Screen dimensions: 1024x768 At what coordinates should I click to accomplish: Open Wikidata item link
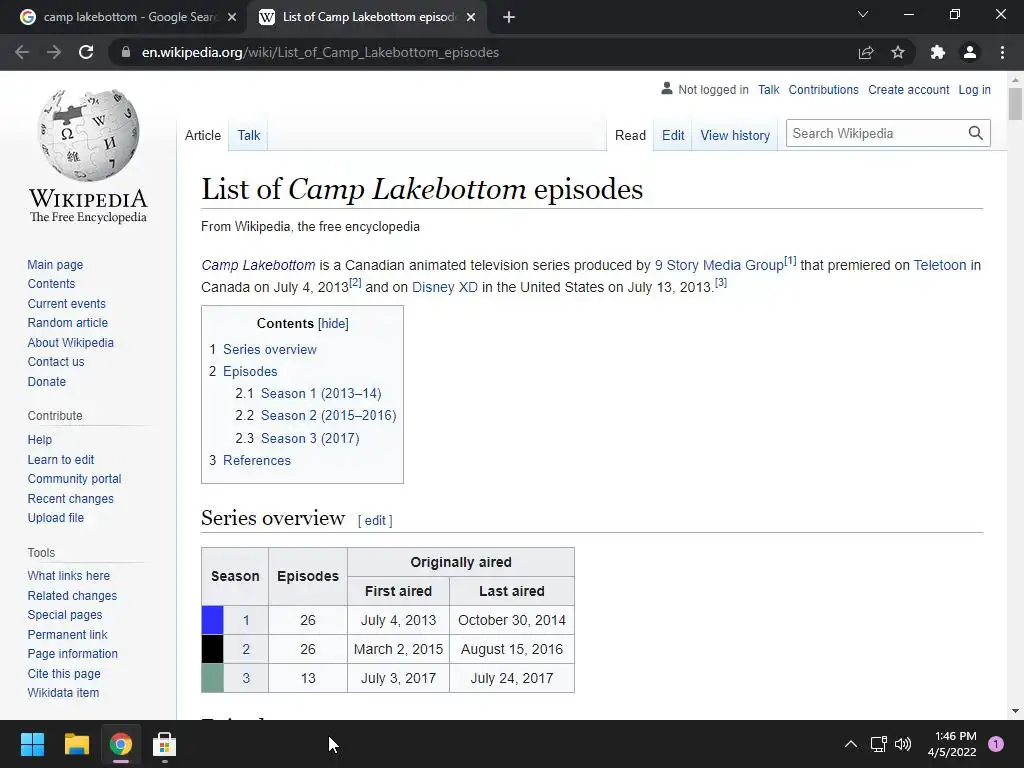tap(63, 692)
